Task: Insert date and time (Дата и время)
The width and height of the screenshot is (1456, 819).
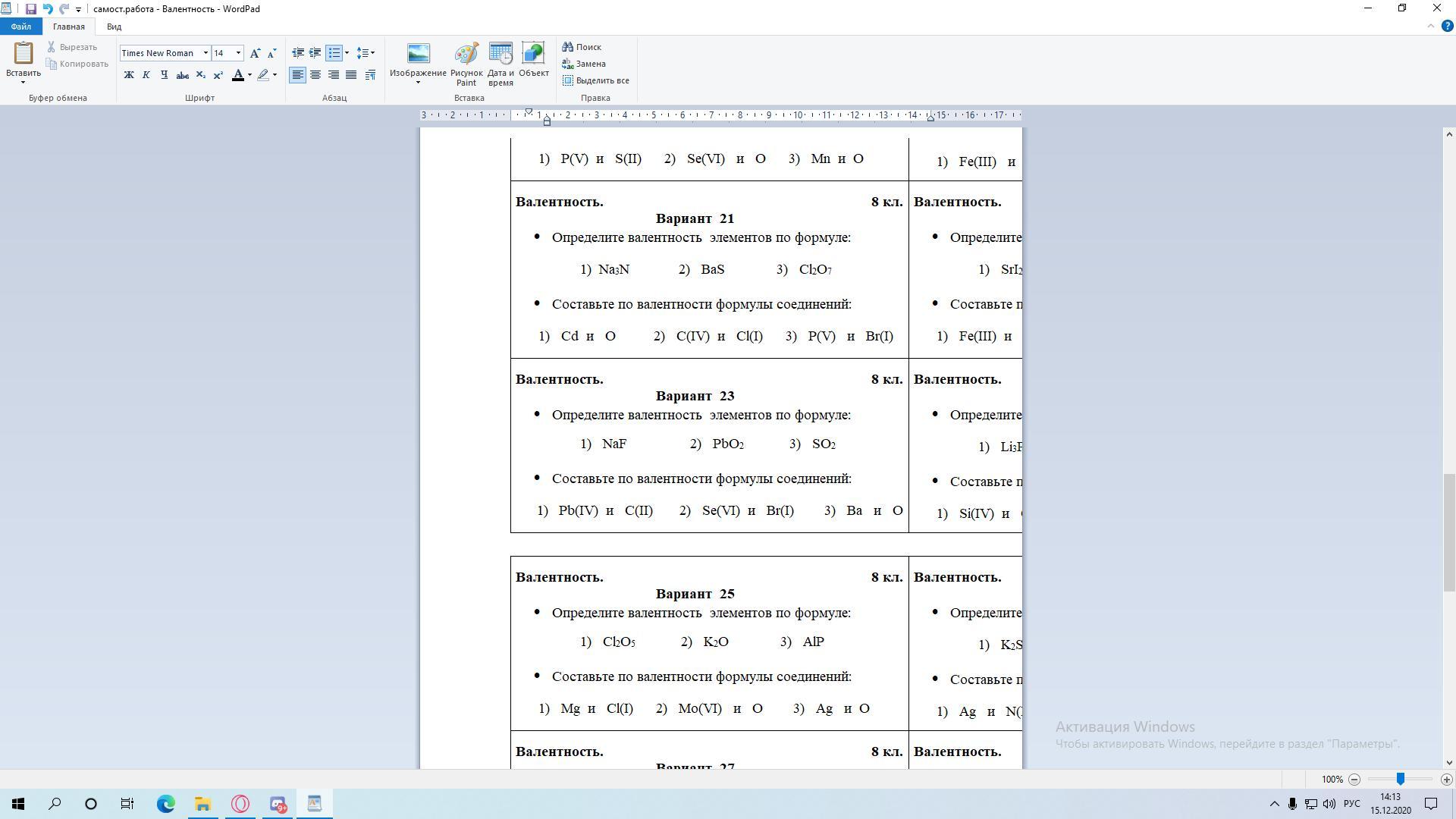Action: pos(500,64)
